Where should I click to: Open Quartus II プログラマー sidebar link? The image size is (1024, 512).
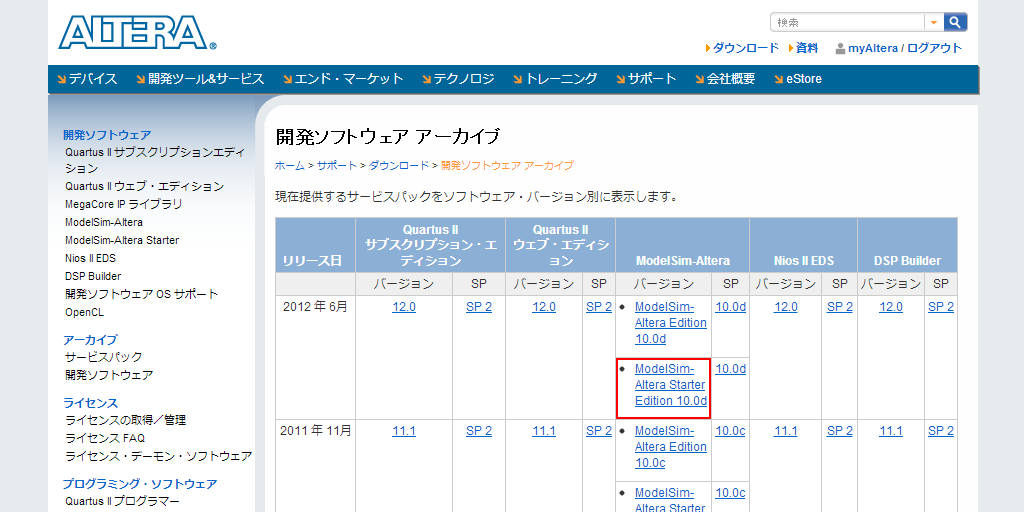(122, 502)
